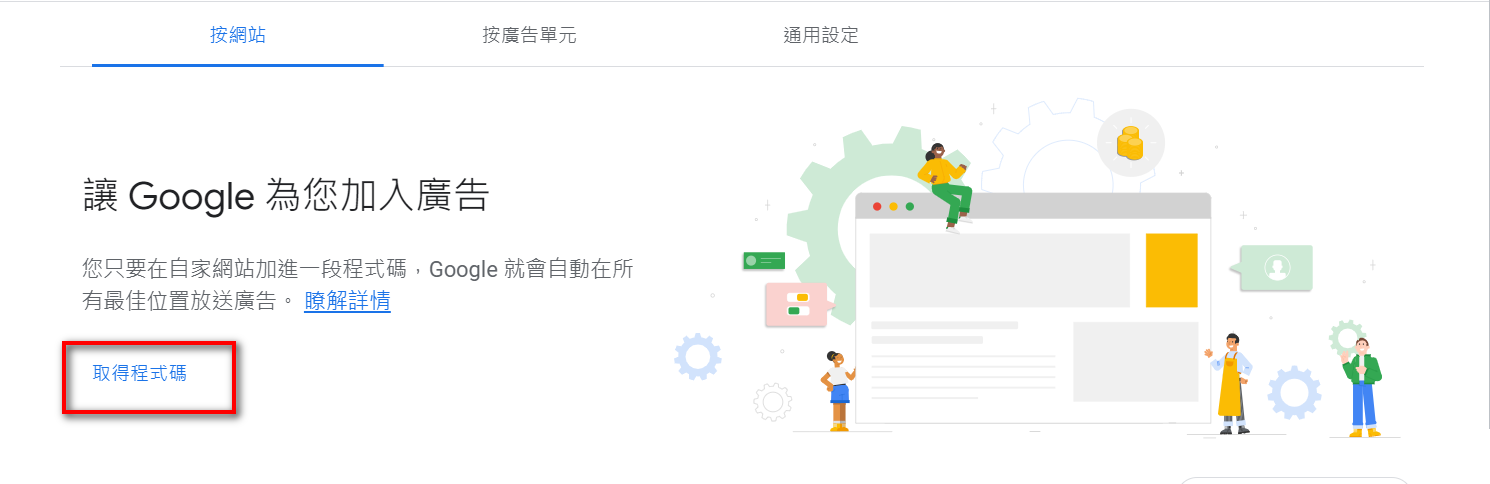Image resolution: width=1490 pixels, height=484 pixels.
Task: Open the 按廣告單元 tab
Action: point(529,36)
